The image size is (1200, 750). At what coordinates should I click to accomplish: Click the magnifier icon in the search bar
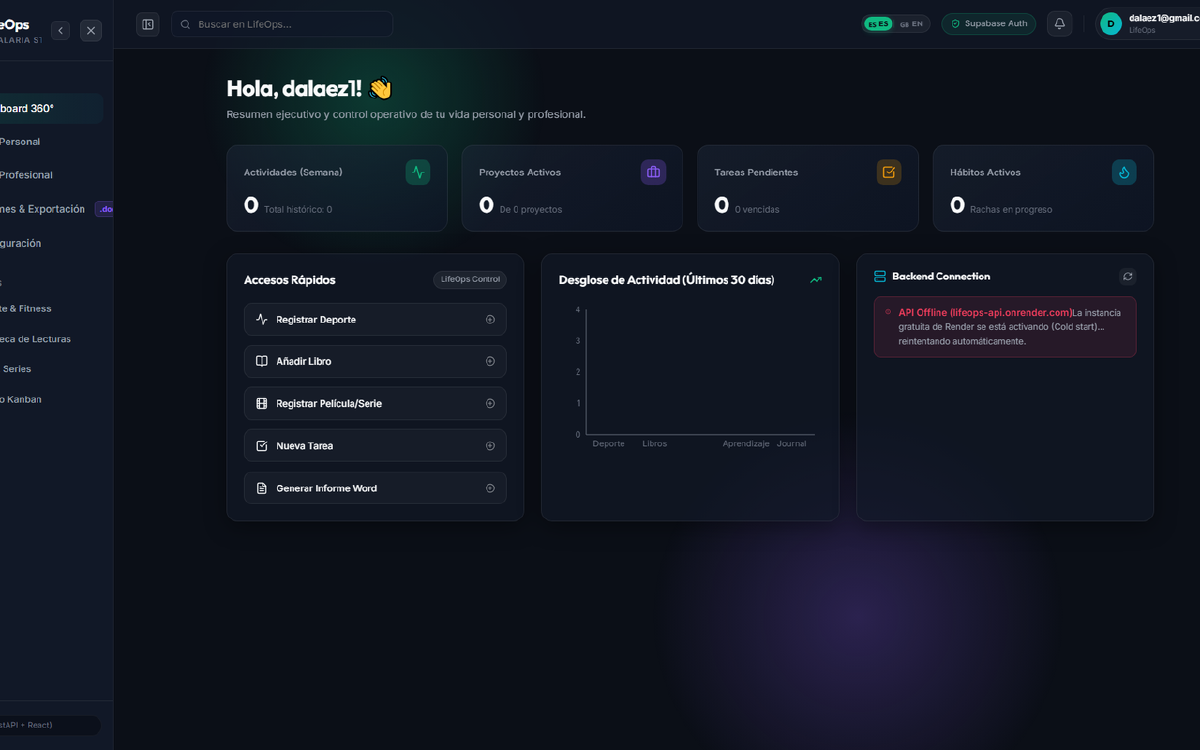click(185, 24)
